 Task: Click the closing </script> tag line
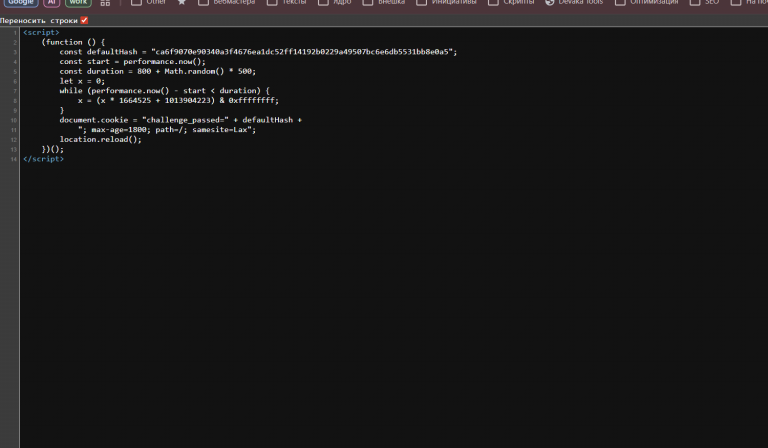tap(43, 159)
